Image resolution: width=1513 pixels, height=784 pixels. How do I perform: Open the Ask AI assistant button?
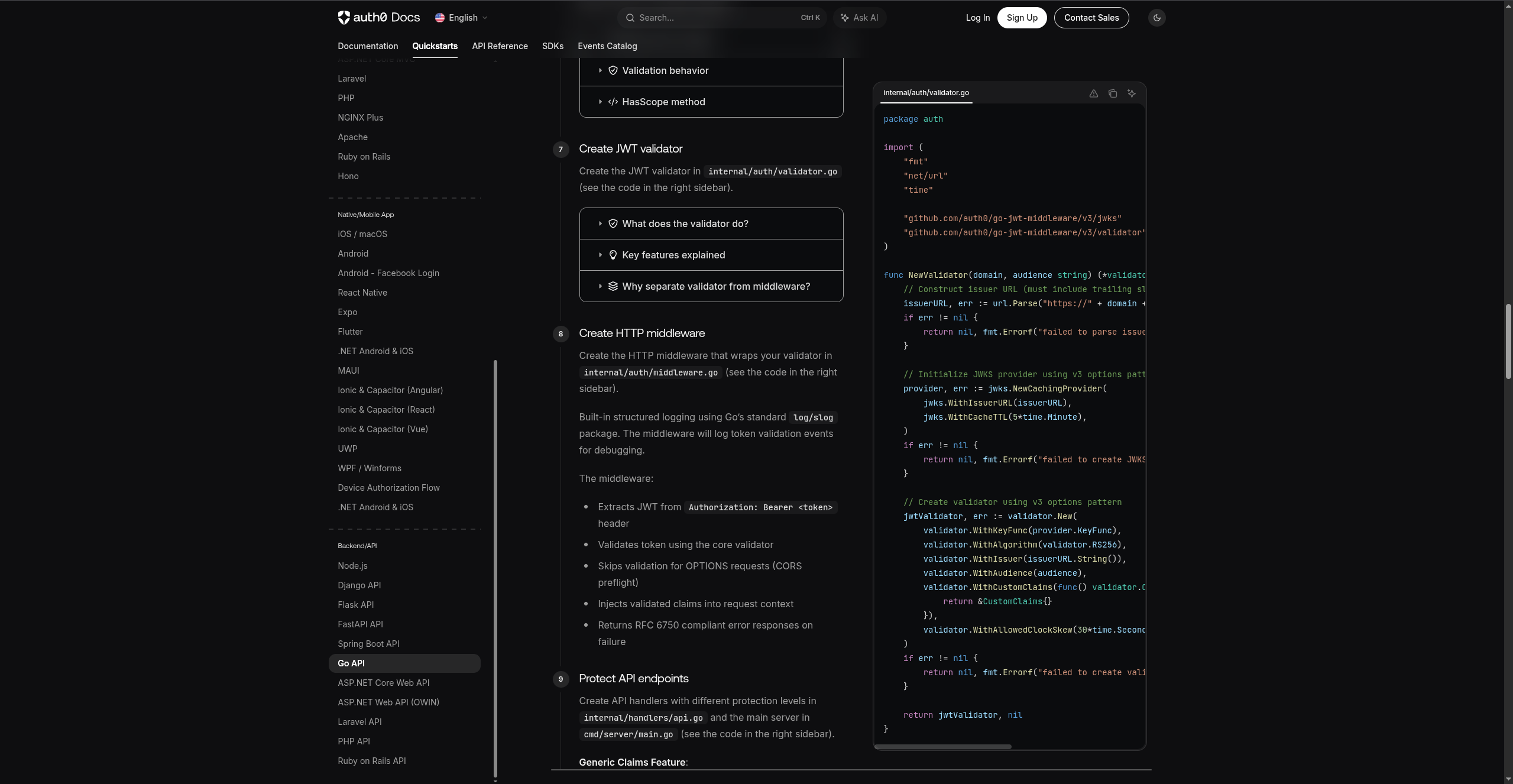click(x=860, y=18)
